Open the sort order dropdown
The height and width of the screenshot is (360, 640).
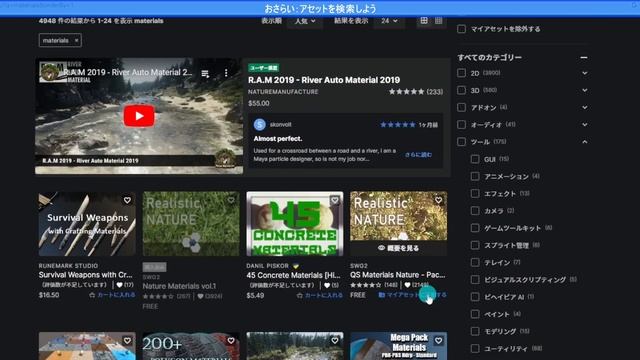click(305, 21)
